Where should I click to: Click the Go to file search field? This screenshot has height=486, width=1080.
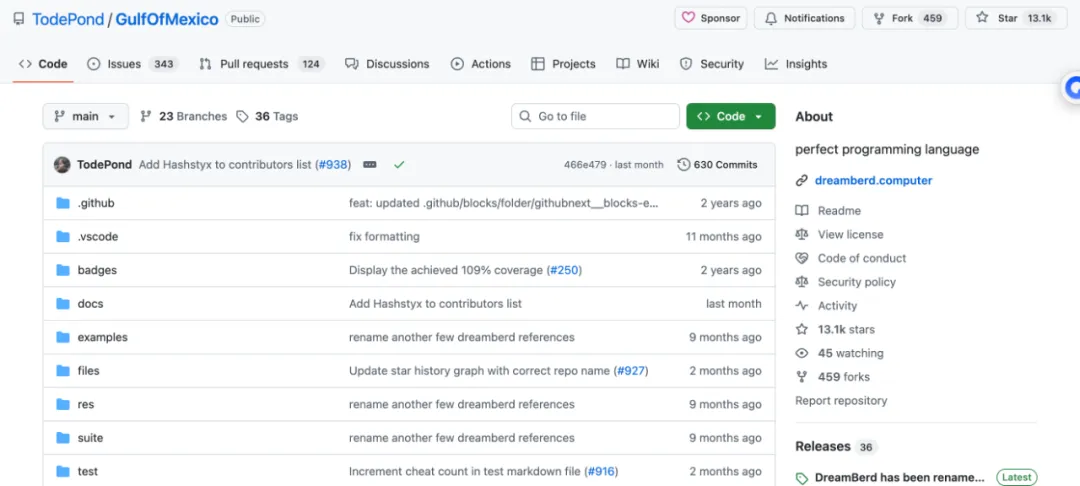click(x=595, y=116)
